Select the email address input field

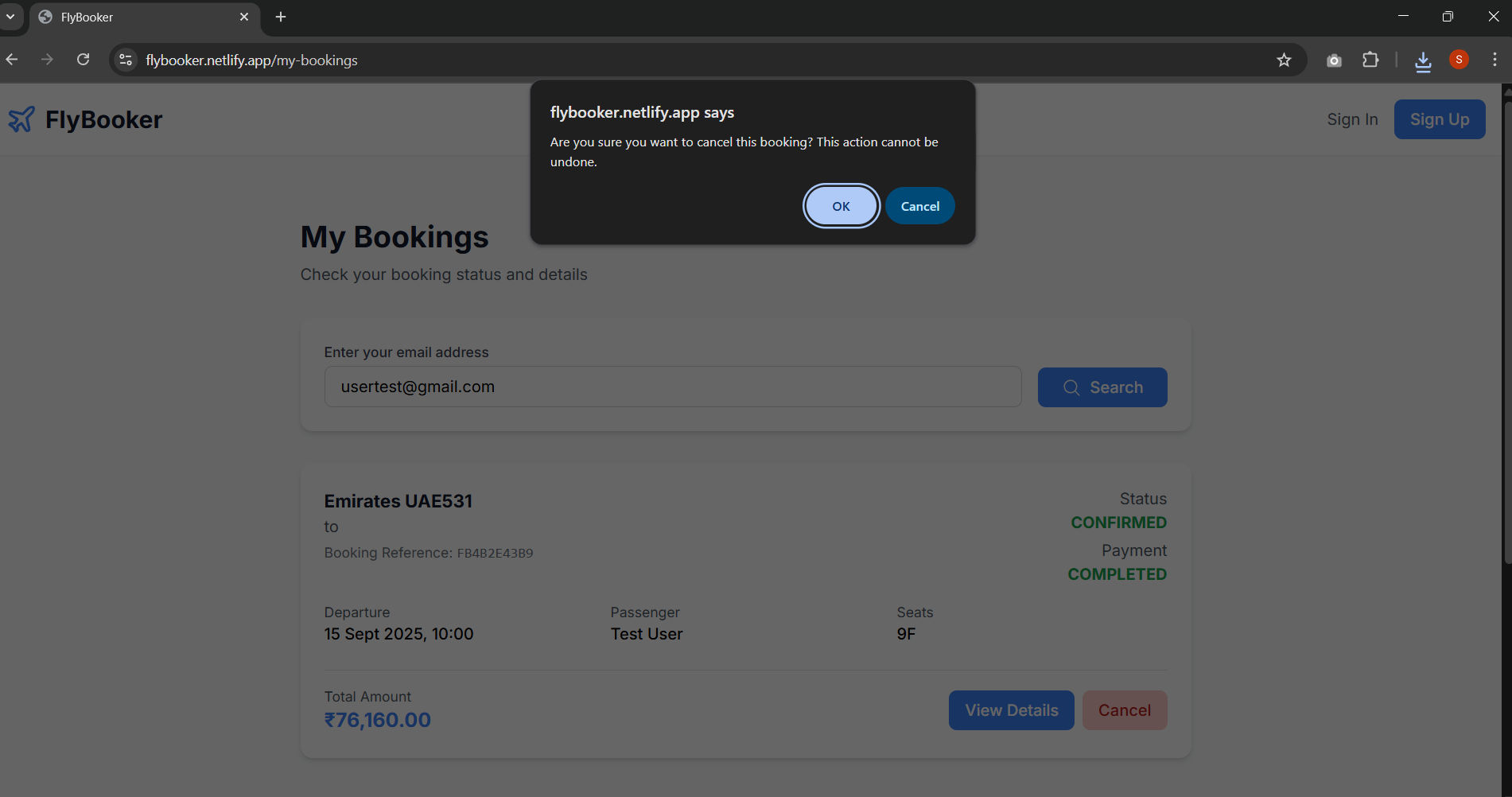coord(673,387)
